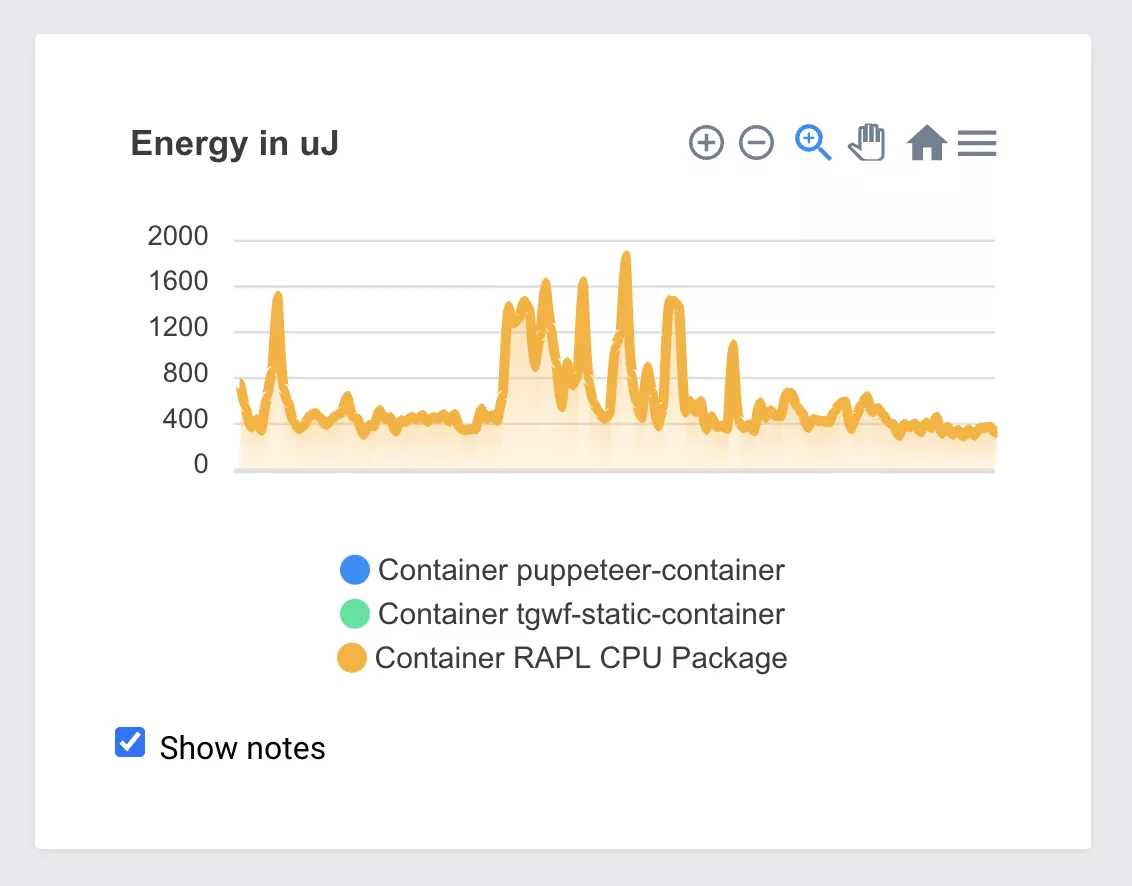Click the 1600 y-axis label
This screenshot has width=1132, height=886.
click(x=178, y=281)
